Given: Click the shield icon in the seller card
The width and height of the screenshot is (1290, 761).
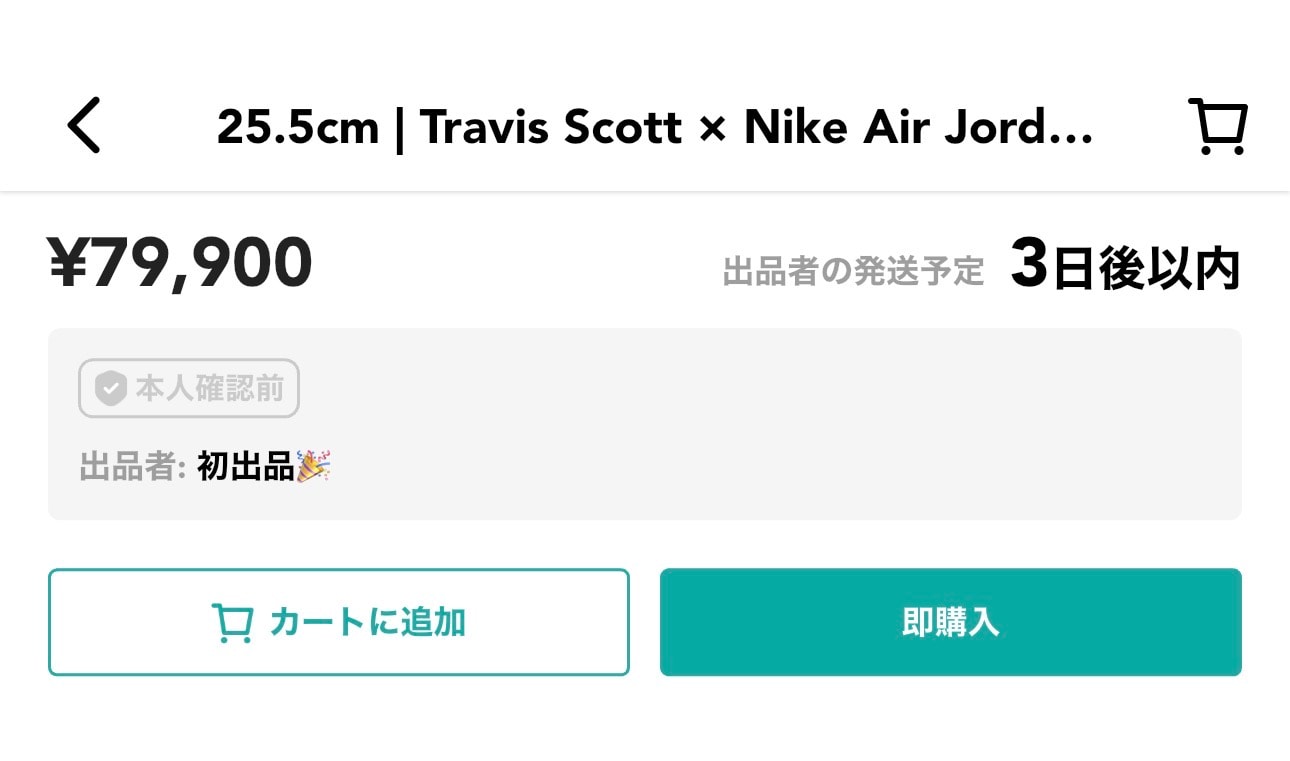Looking at the screenshot, I should click(111, 388).
